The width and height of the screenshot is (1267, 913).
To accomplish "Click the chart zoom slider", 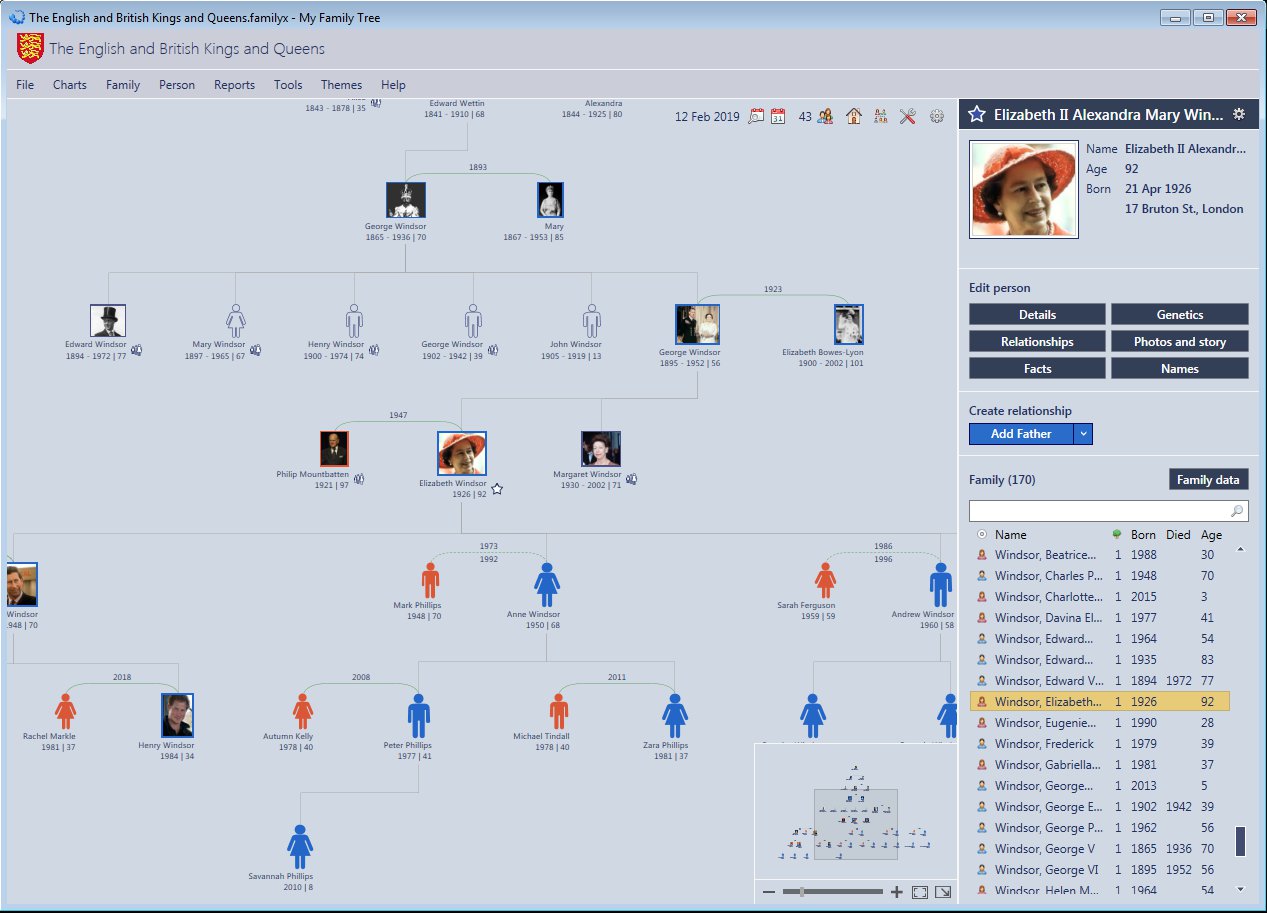I will coord(802,891).
